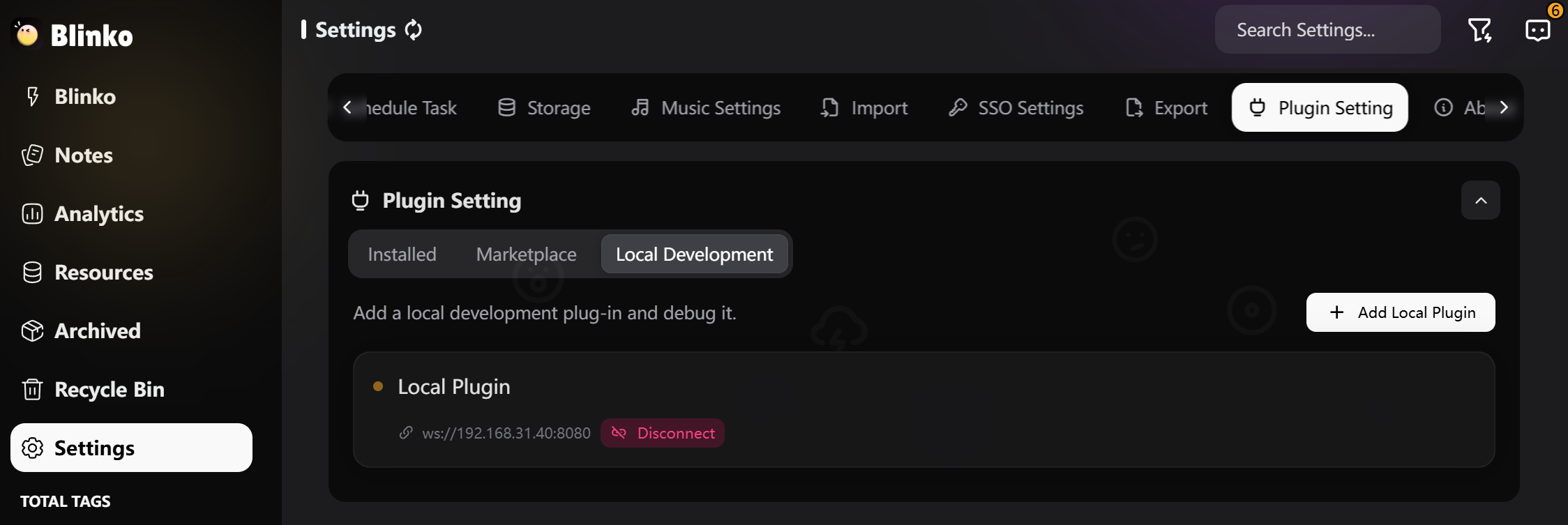
Task: Collapse the Plugin Setting panel
Action: click(1480, 200)
